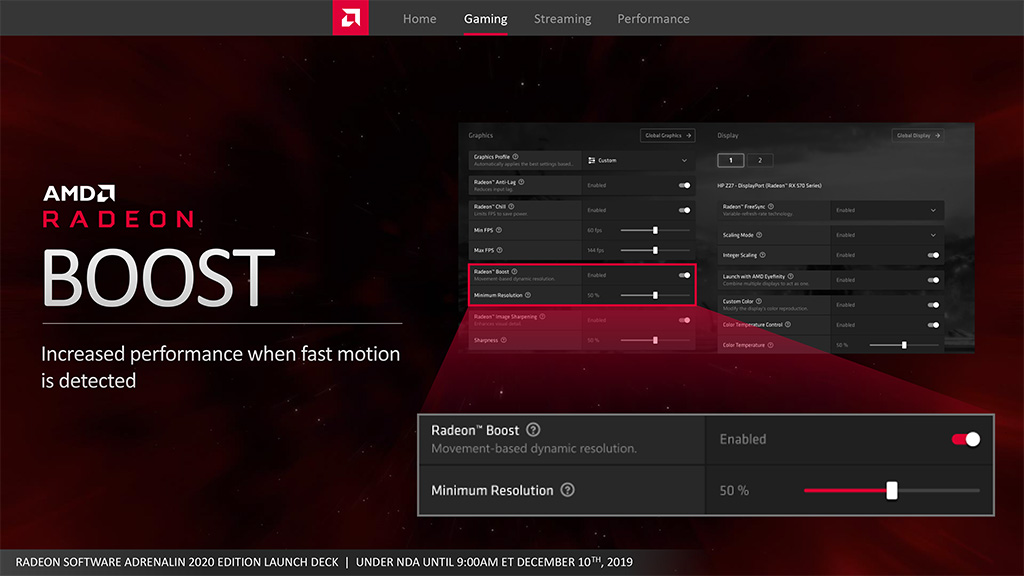The image size is (1024, 576).
Task: Click help icon next to enlarged Minimum Resolution
Action: tap(568, 490)
